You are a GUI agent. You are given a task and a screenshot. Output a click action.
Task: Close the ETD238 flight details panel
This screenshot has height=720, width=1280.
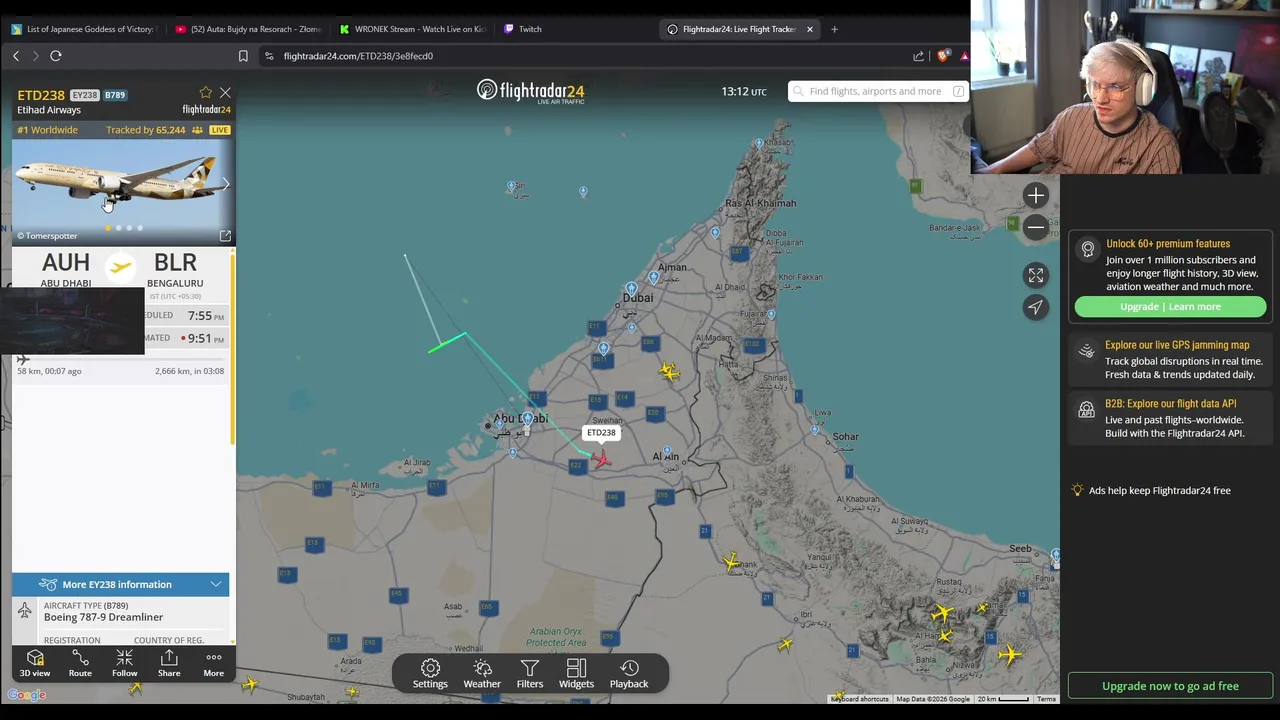[225, 93]
